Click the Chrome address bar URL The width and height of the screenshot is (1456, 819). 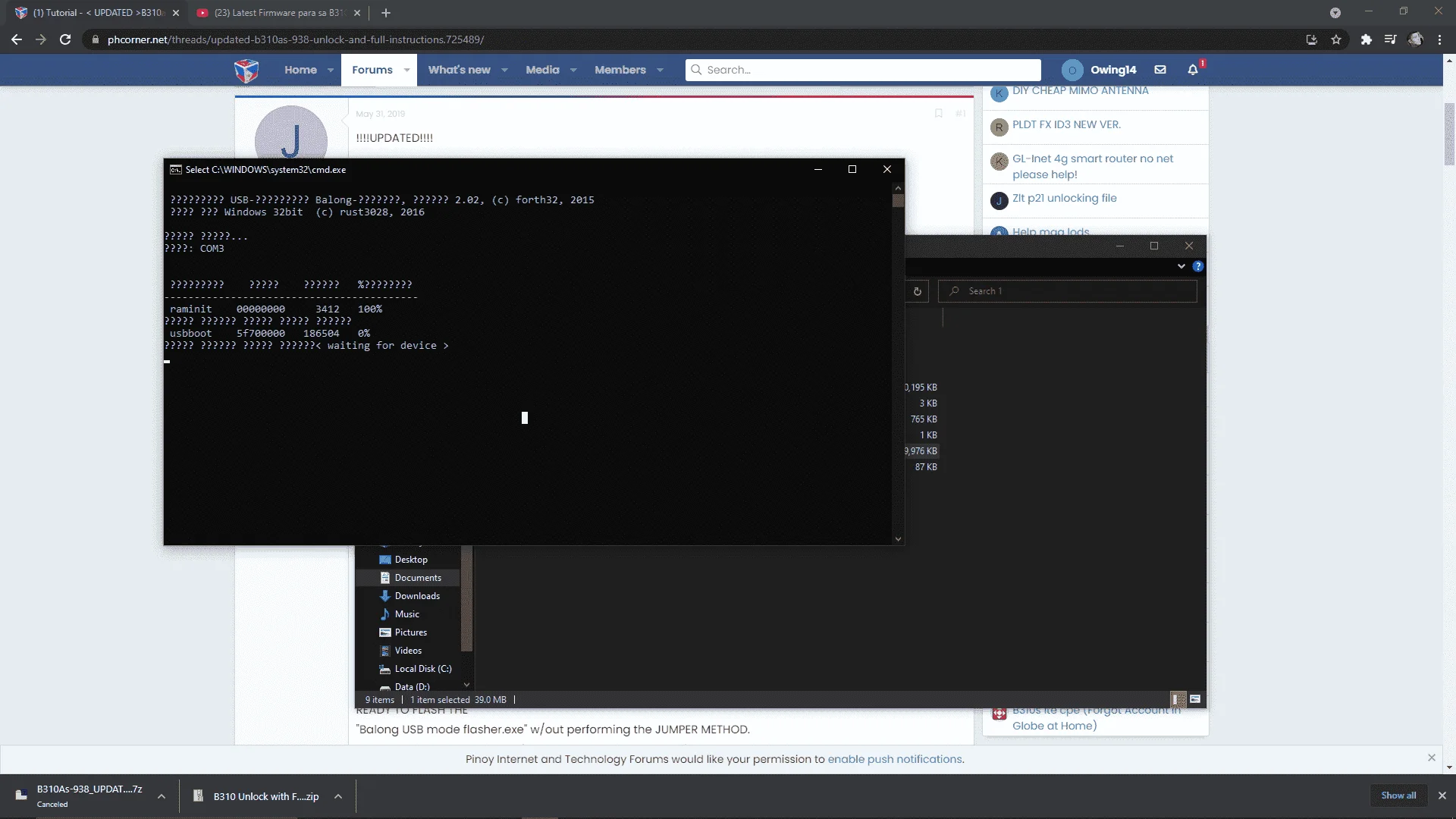click(x=296, y=39)
